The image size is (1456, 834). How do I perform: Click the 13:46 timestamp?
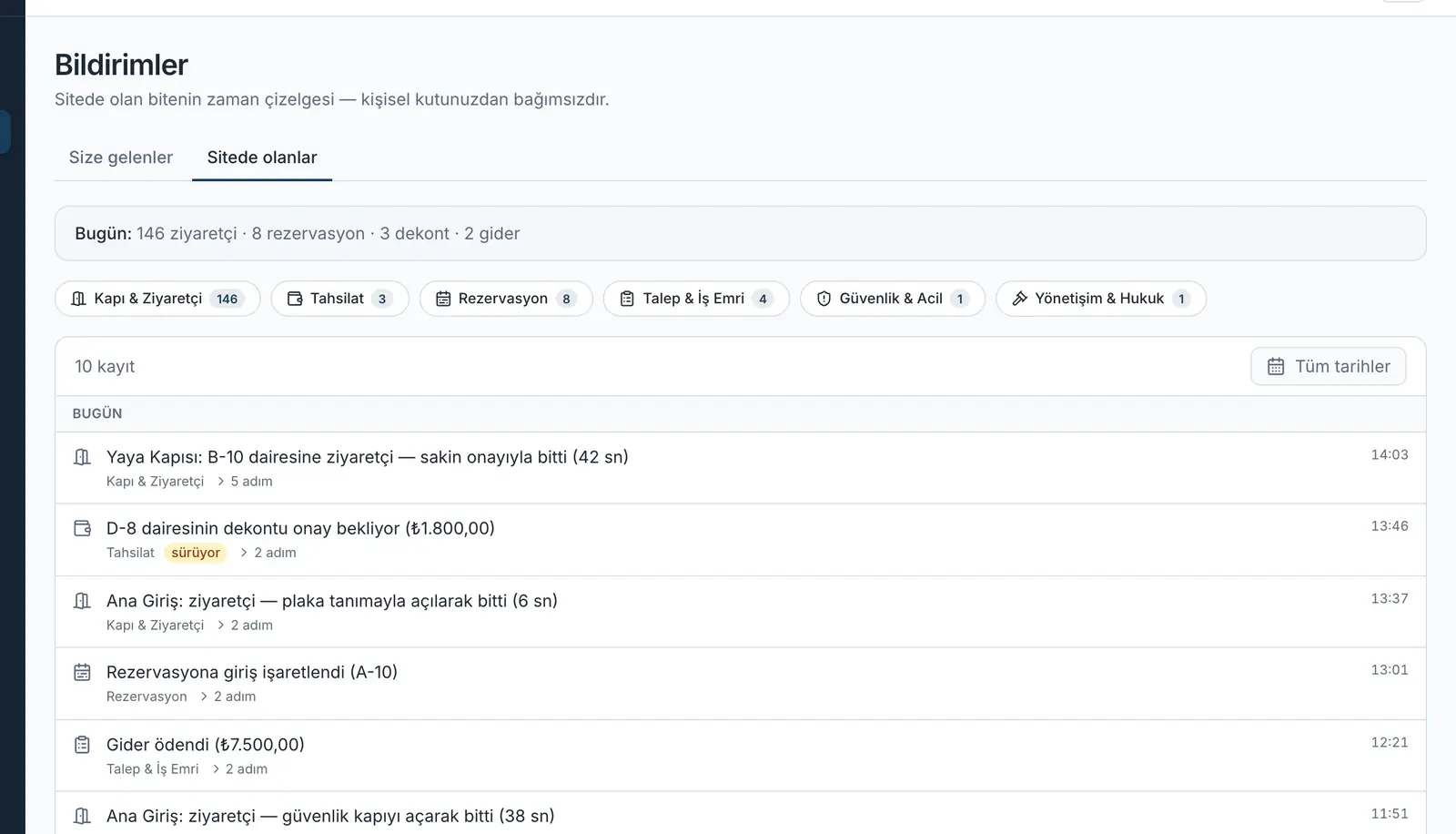pyautogui.click(x=1390, y=525)
